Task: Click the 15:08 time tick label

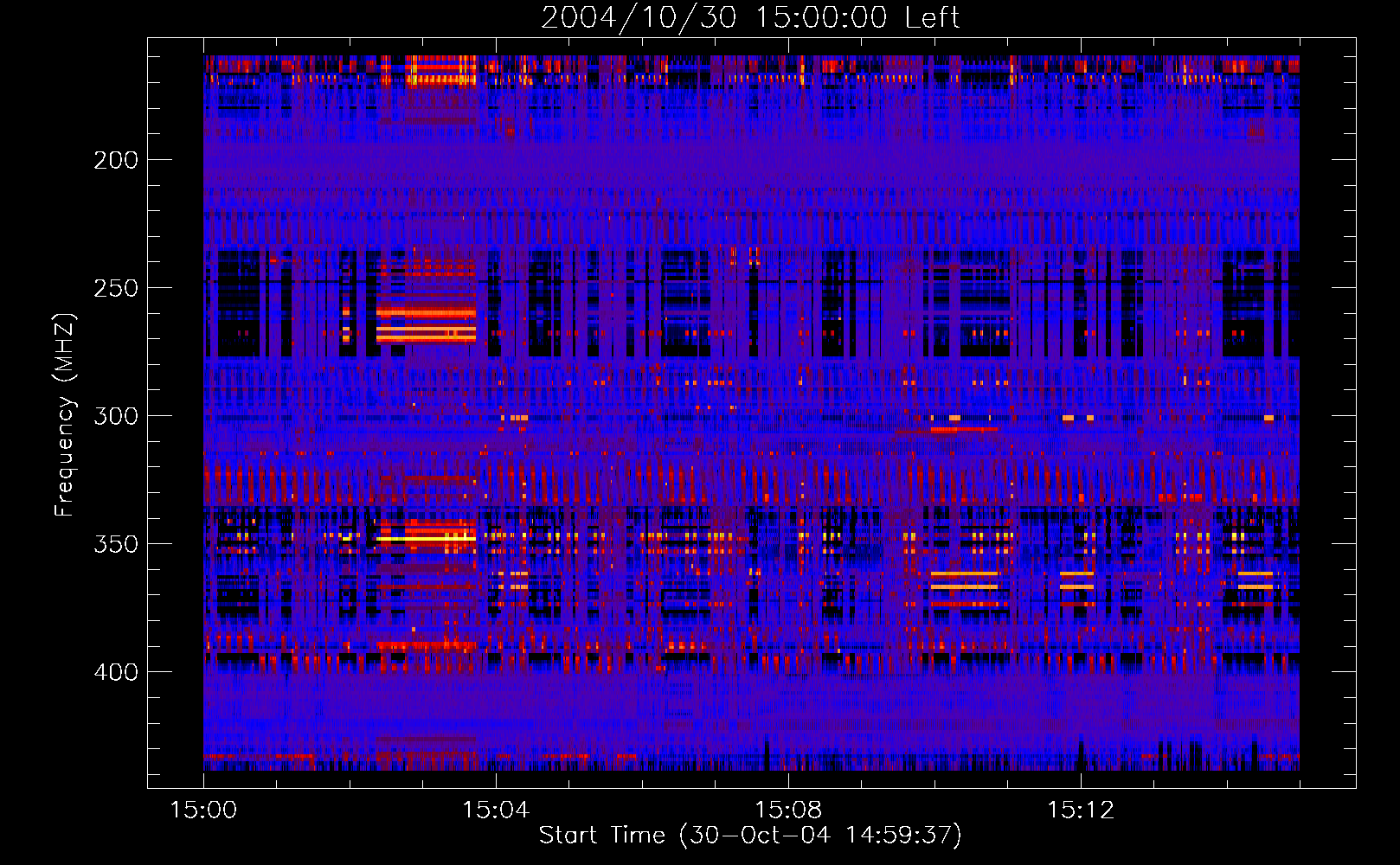Action: point(788,811)
